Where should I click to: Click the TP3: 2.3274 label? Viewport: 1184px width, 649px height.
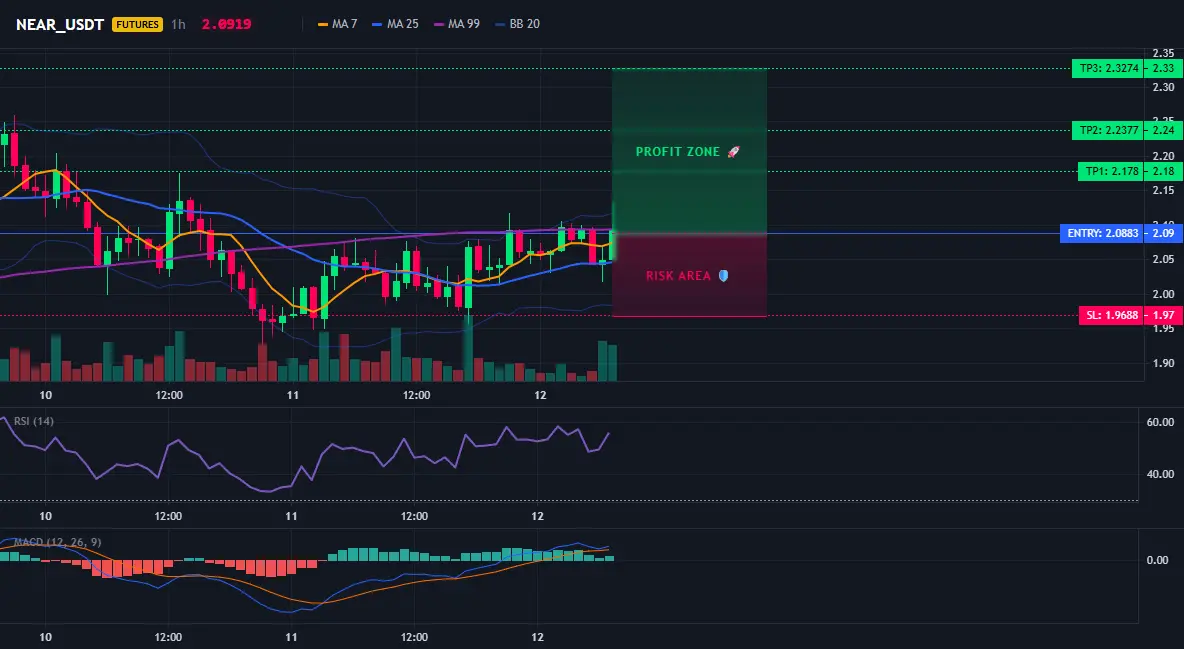(x=1108, y=68)
